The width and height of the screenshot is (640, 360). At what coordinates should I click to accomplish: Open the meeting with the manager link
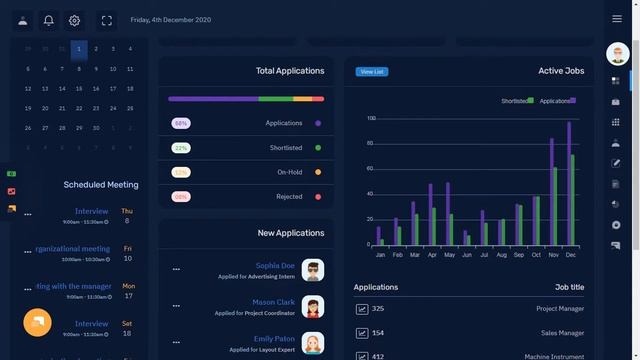(x=73, y=286)
